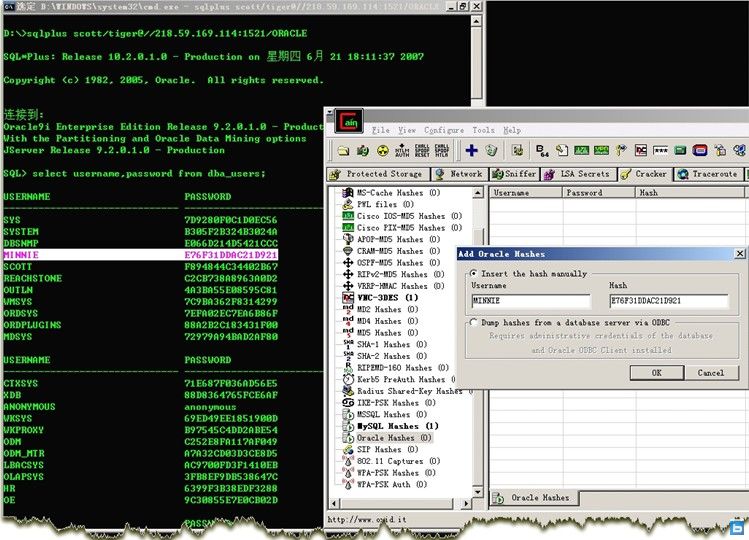The width and height of the screenshot is (749, 540).
Task: Click tree panel scroll-down arrow
Action: tap(477, 492)
